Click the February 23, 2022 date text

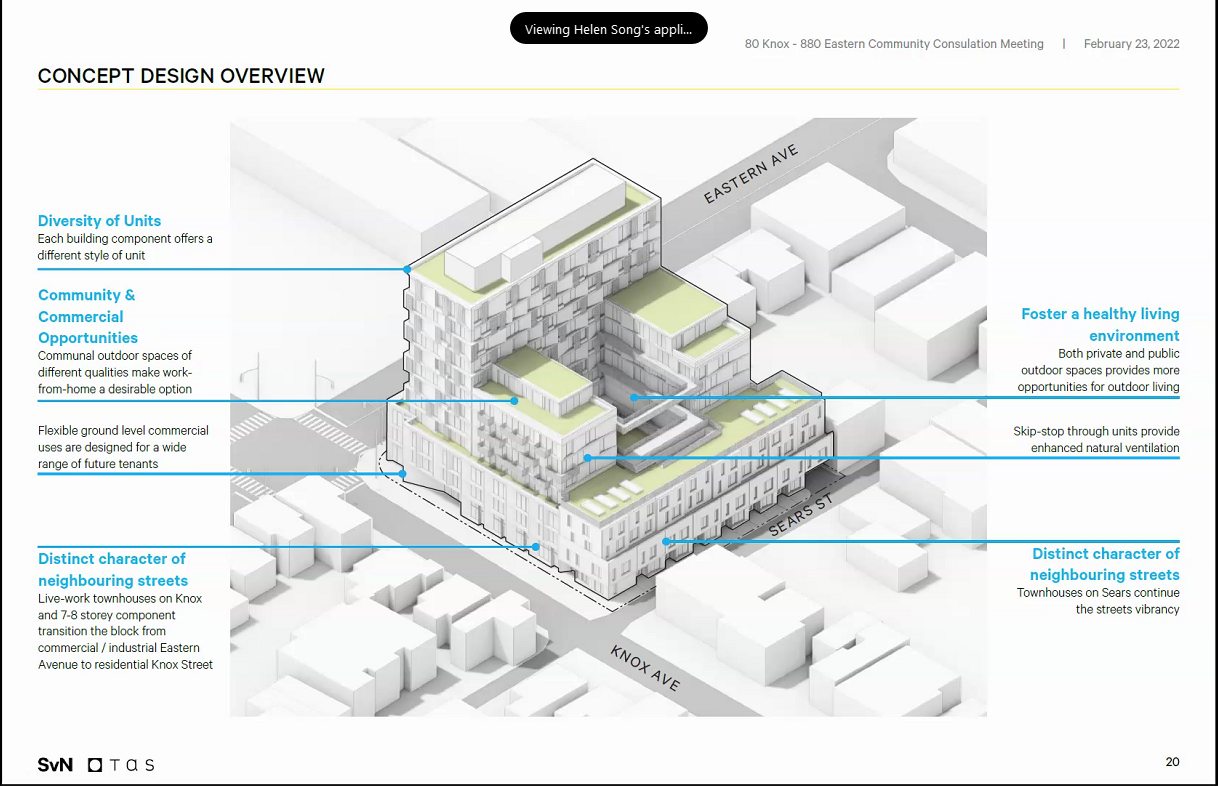(1131, 44)
